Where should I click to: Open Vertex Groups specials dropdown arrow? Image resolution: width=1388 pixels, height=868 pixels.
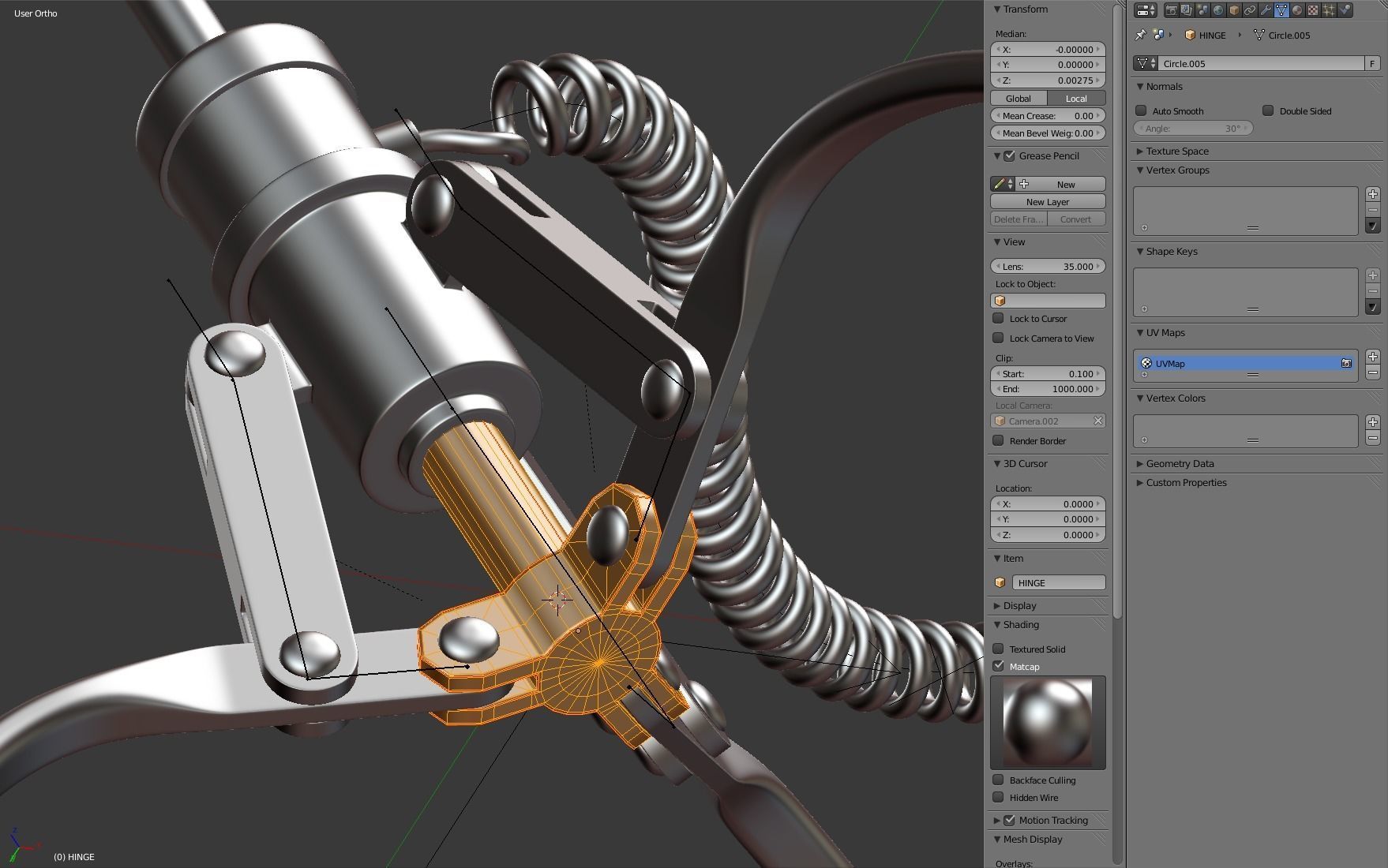coord(1373,226)
